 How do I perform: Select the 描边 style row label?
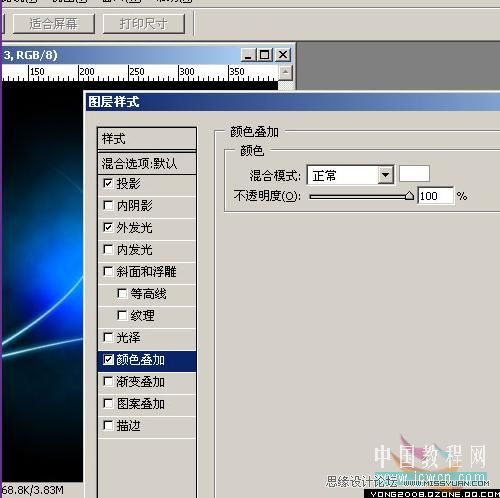(129, 426)
